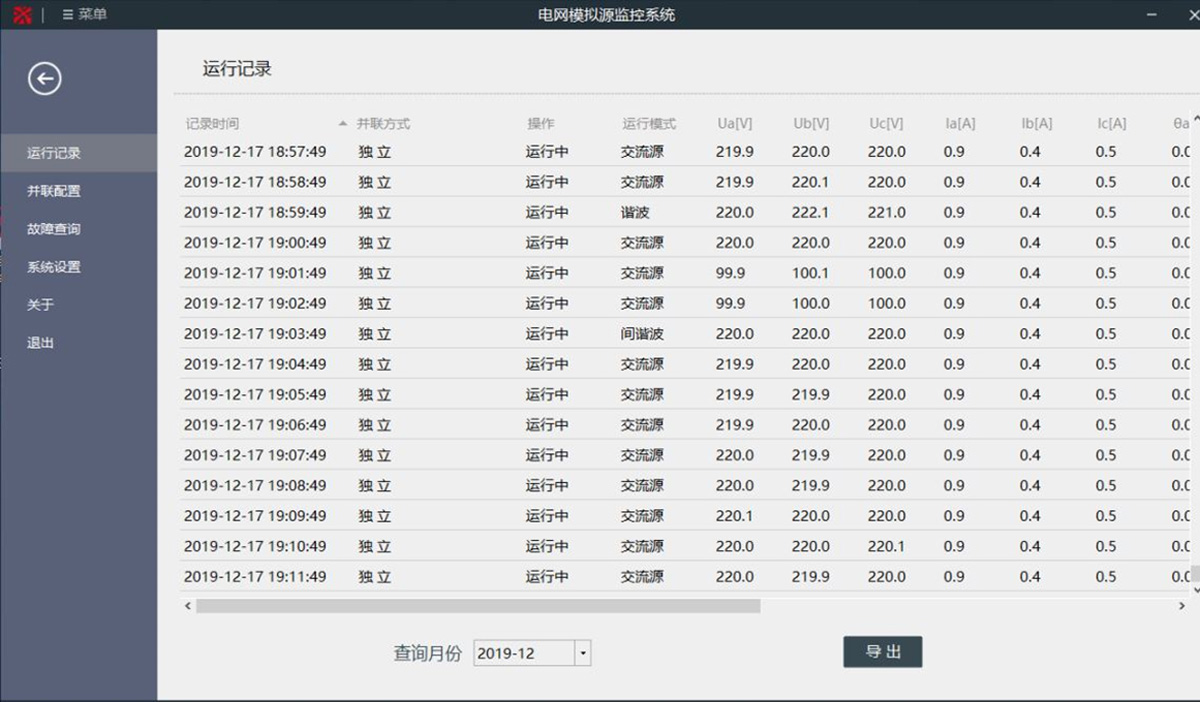
Task: Select the row 2019-12-17 19:08:49
Action: 686,485
